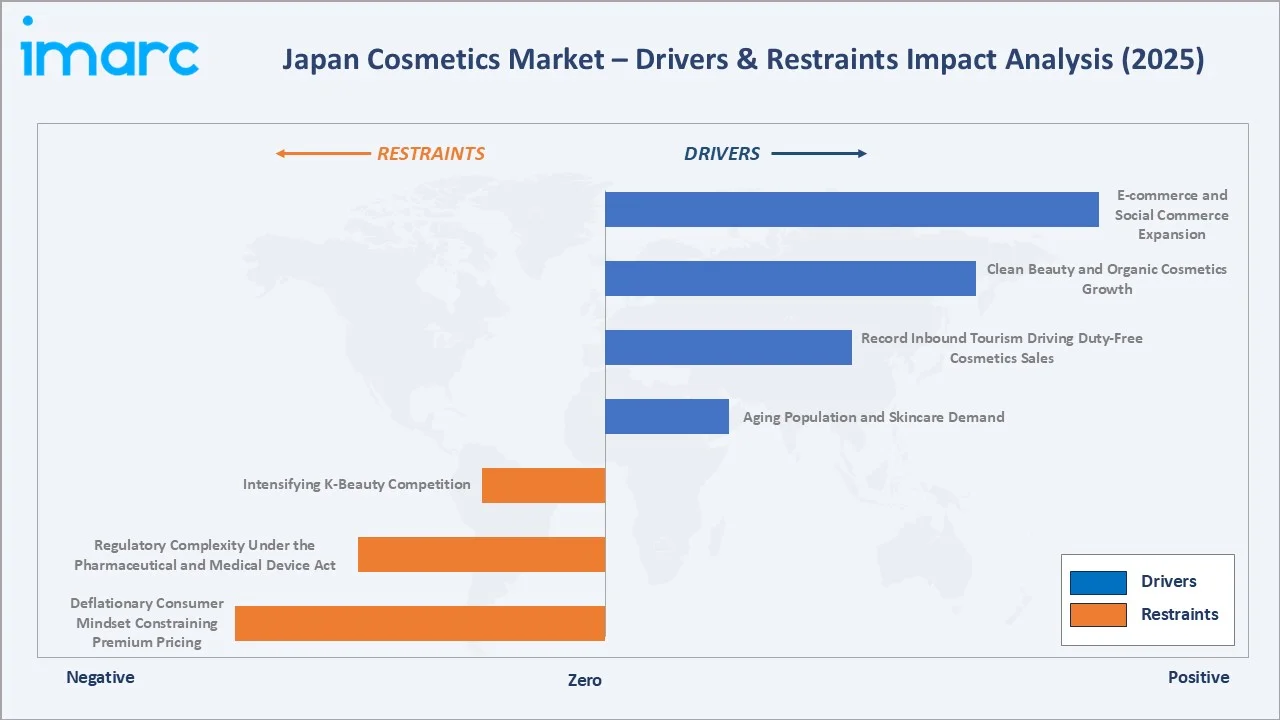
Task: Click the RESTRAINTS heading label
Action: (431, 154)
